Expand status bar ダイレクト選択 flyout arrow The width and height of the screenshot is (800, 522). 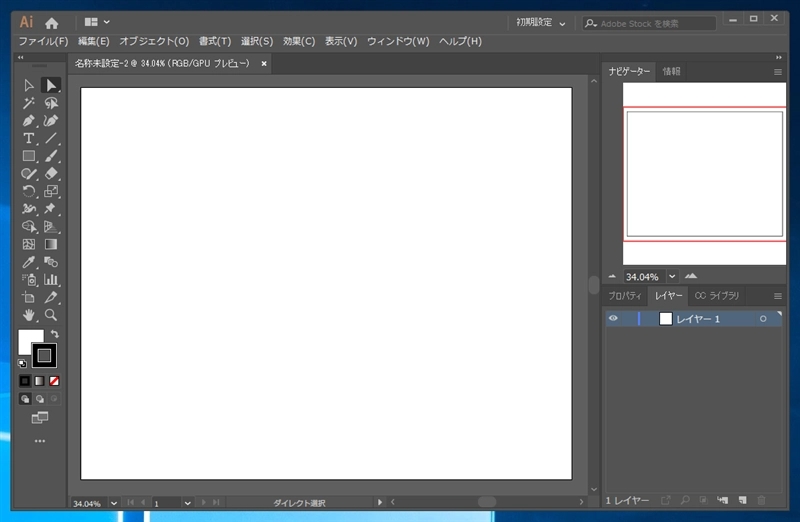pyautogui.click(x=380, y=503)
